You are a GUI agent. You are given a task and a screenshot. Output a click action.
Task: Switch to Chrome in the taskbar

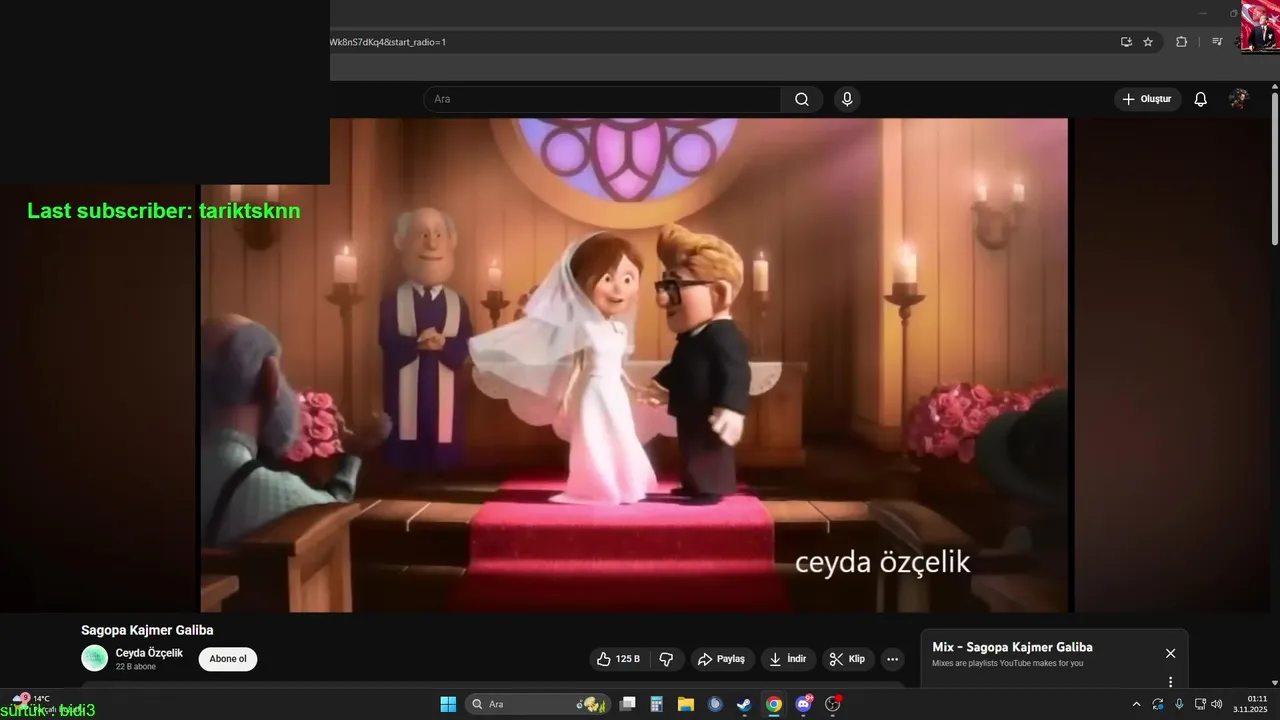774,704
